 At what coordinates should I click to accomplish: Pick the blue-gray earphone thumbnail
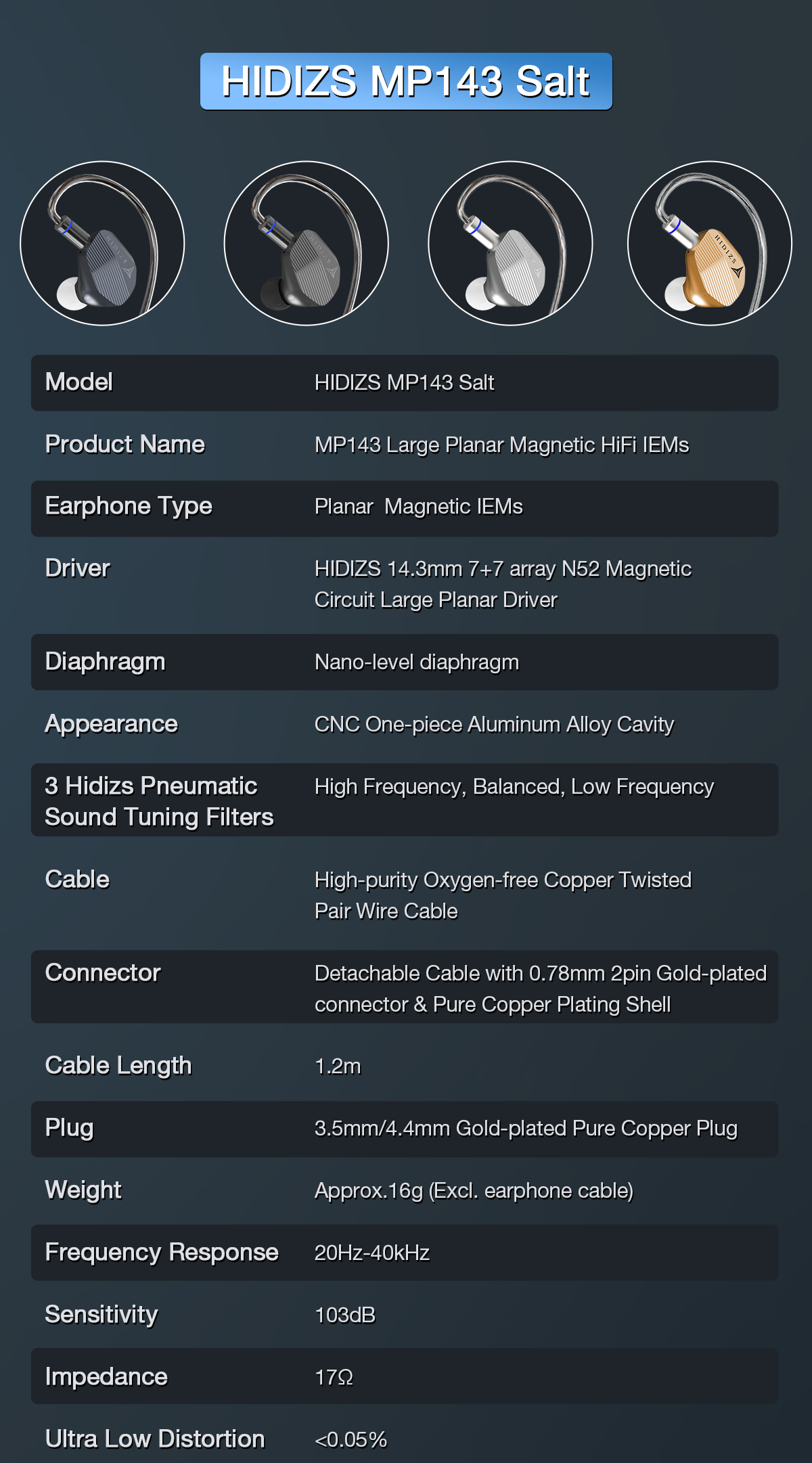click(x=102, y=244)
